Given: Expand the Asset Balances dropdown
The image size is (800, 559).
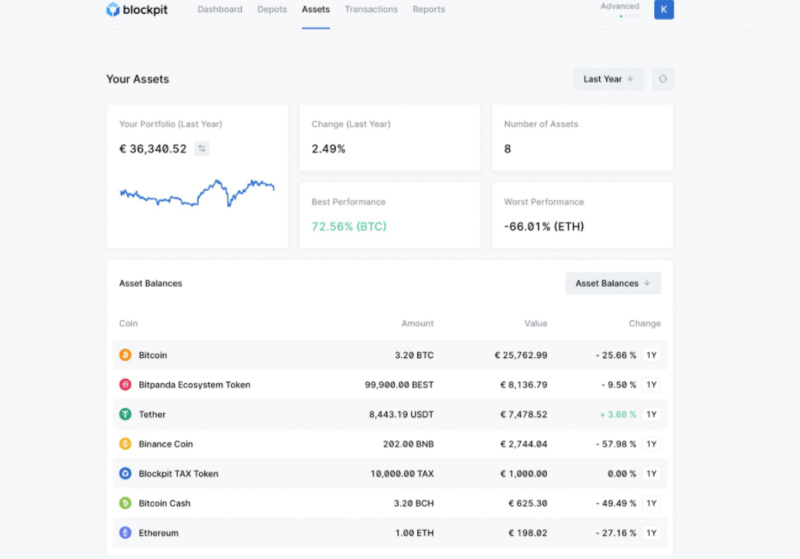Looking at the screenshot, I should tap(612, 283).
